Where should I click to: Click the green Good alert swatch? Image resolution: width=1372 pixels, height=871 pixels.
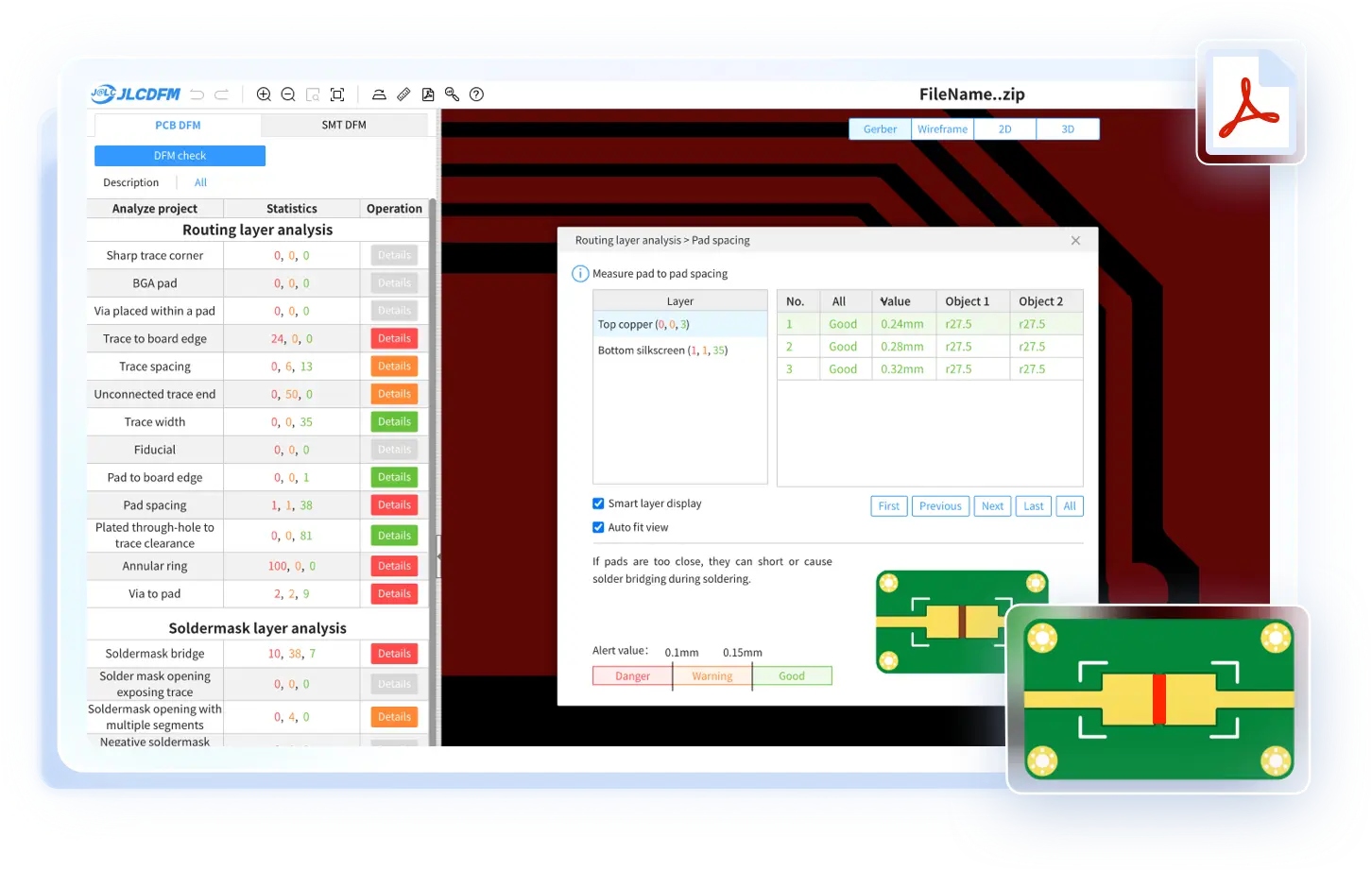click(x=792, y=676)
